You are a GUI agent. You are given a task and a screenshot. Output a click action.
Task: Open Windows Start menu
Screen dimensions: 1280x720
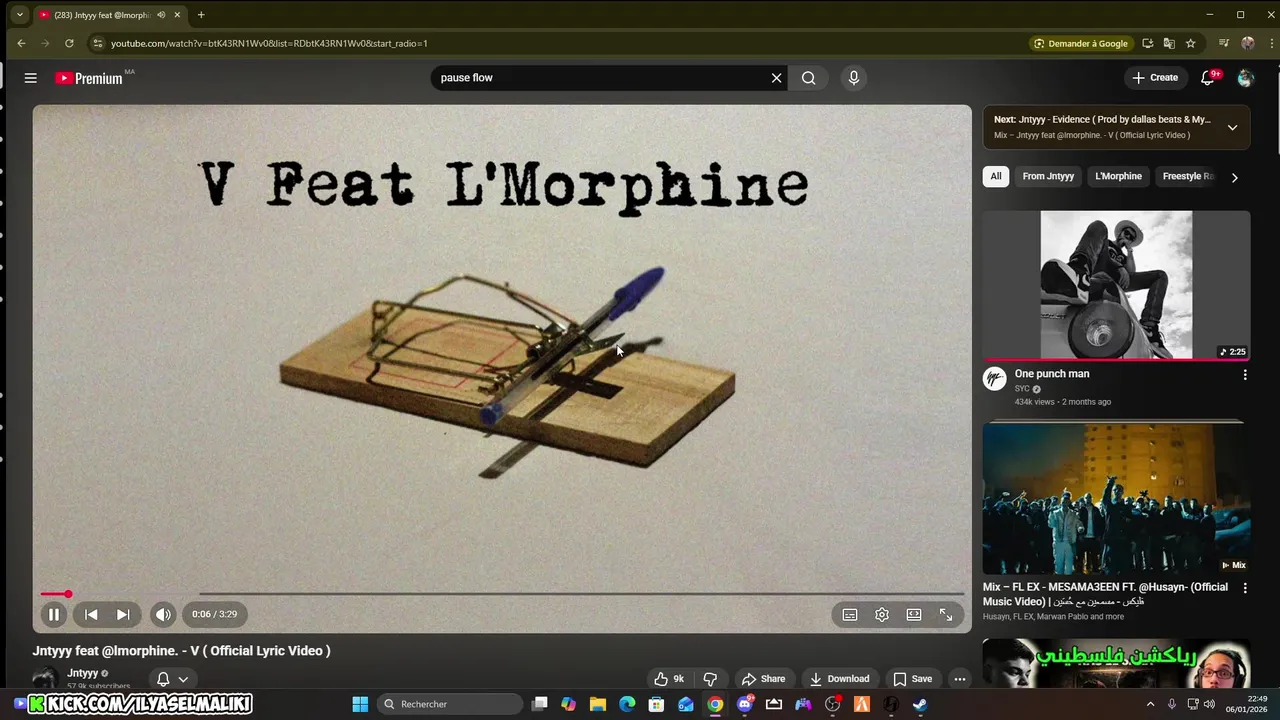point(360,704)
